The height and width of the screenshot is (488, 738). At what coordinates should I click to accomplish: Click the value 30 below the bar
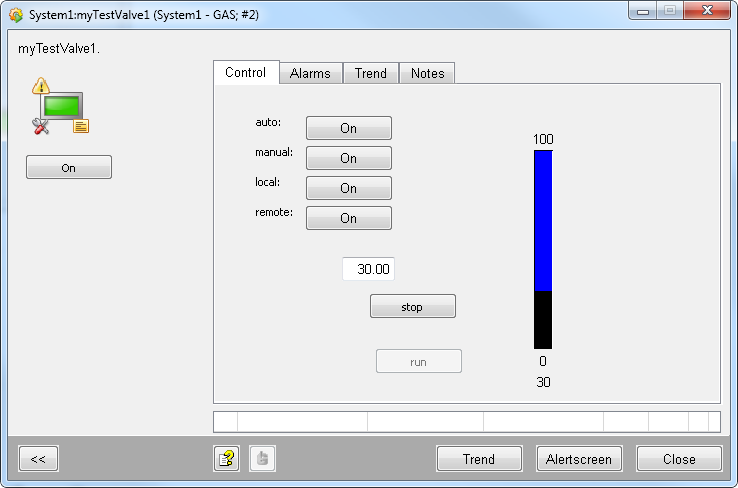tap(543, 382)
